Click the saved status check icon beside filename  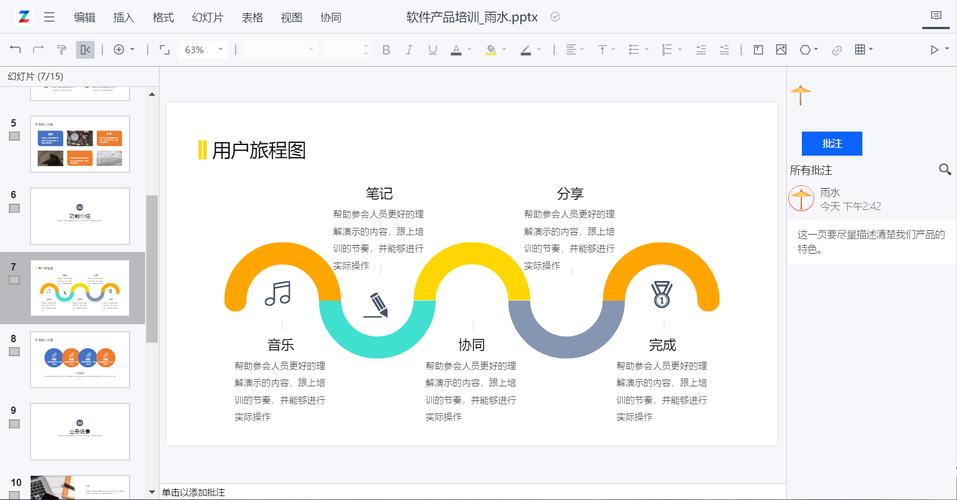pos(555,17)
